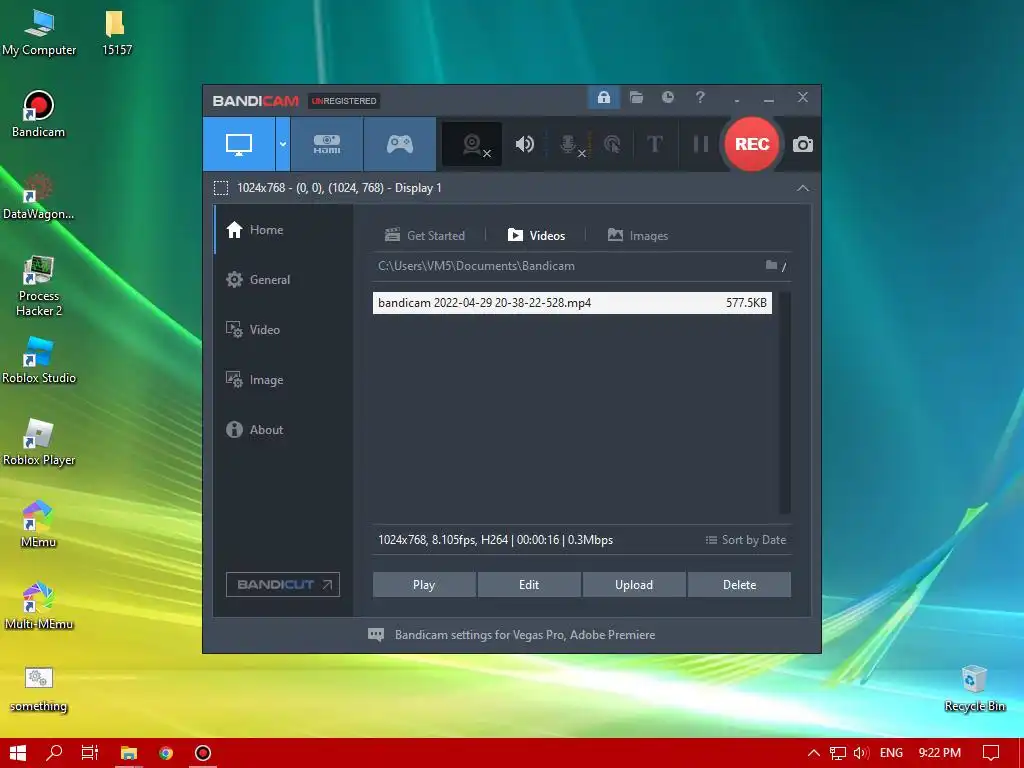Capture screenshot with camera icon
1024x768 pixels.
(803, 144)
